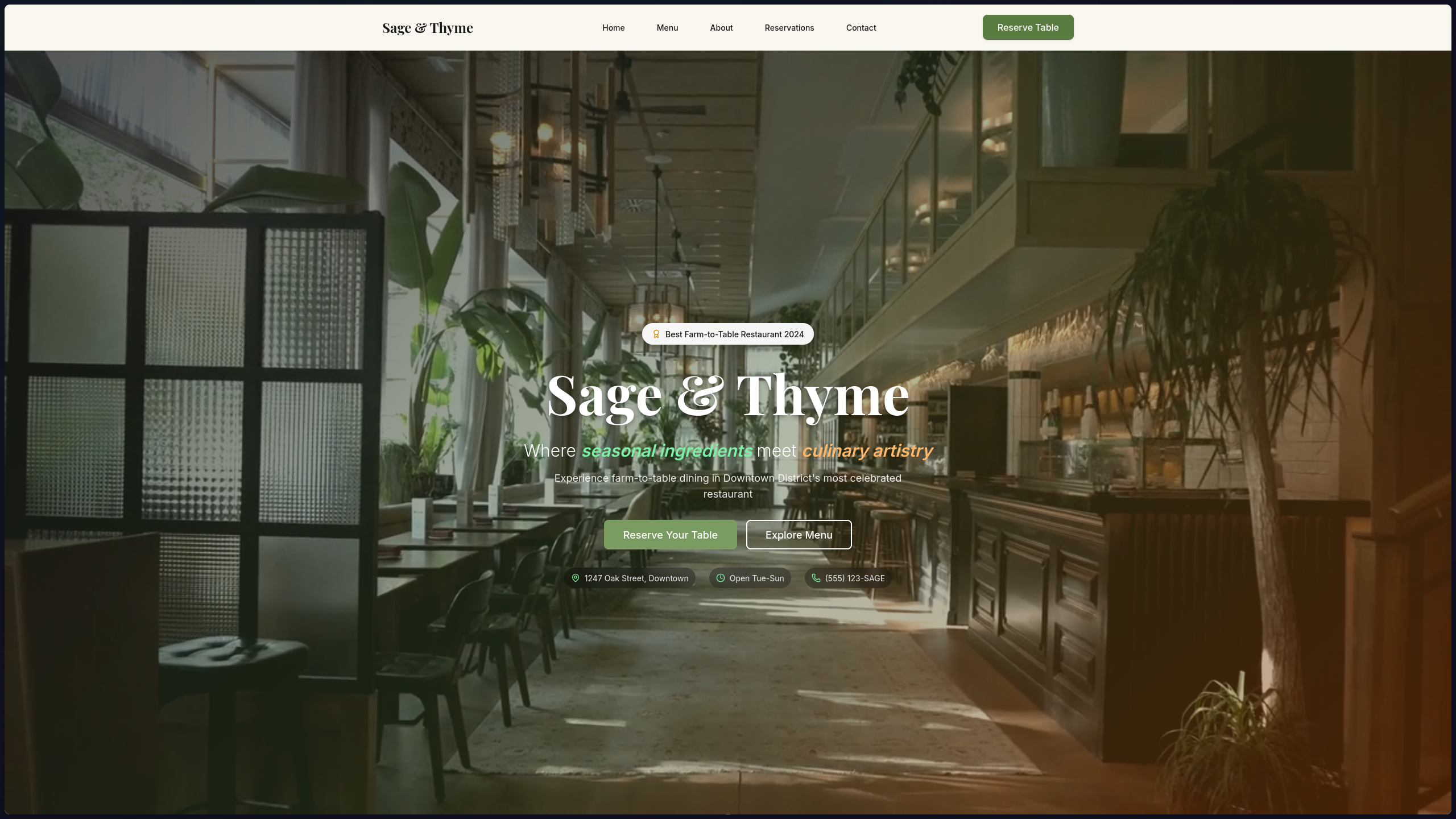This screenshot has width=1456, height=819.
Task: Click the Sage & Thyme navbar logo
Action: point(427,28)
